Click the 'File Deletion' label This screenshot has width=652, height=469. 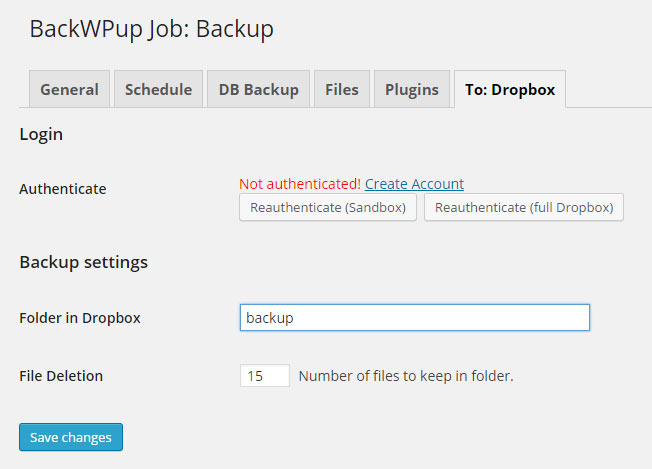click(61, 376)
